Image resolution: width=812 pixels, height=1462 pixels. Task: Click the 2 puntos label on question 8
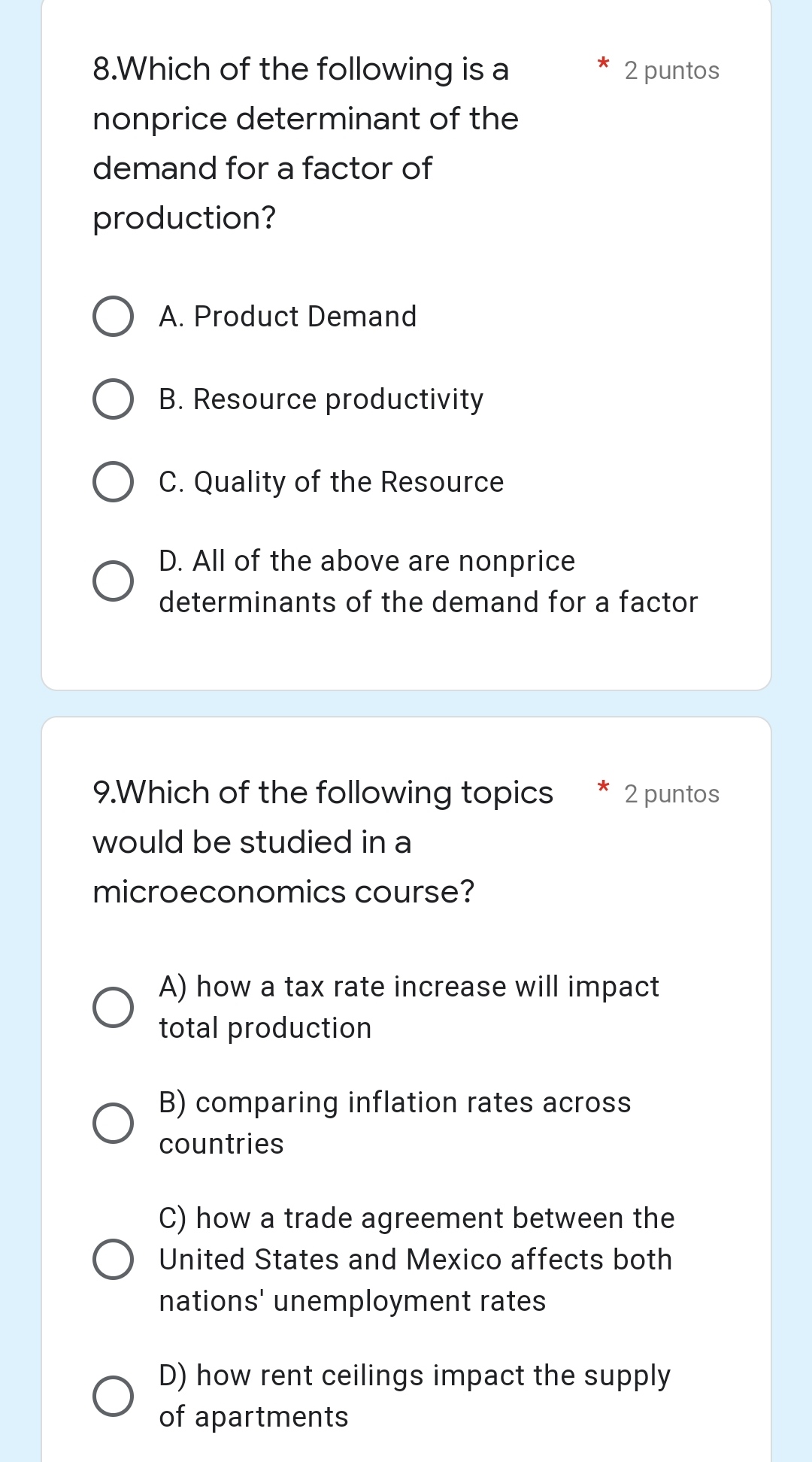coord(671,71)
